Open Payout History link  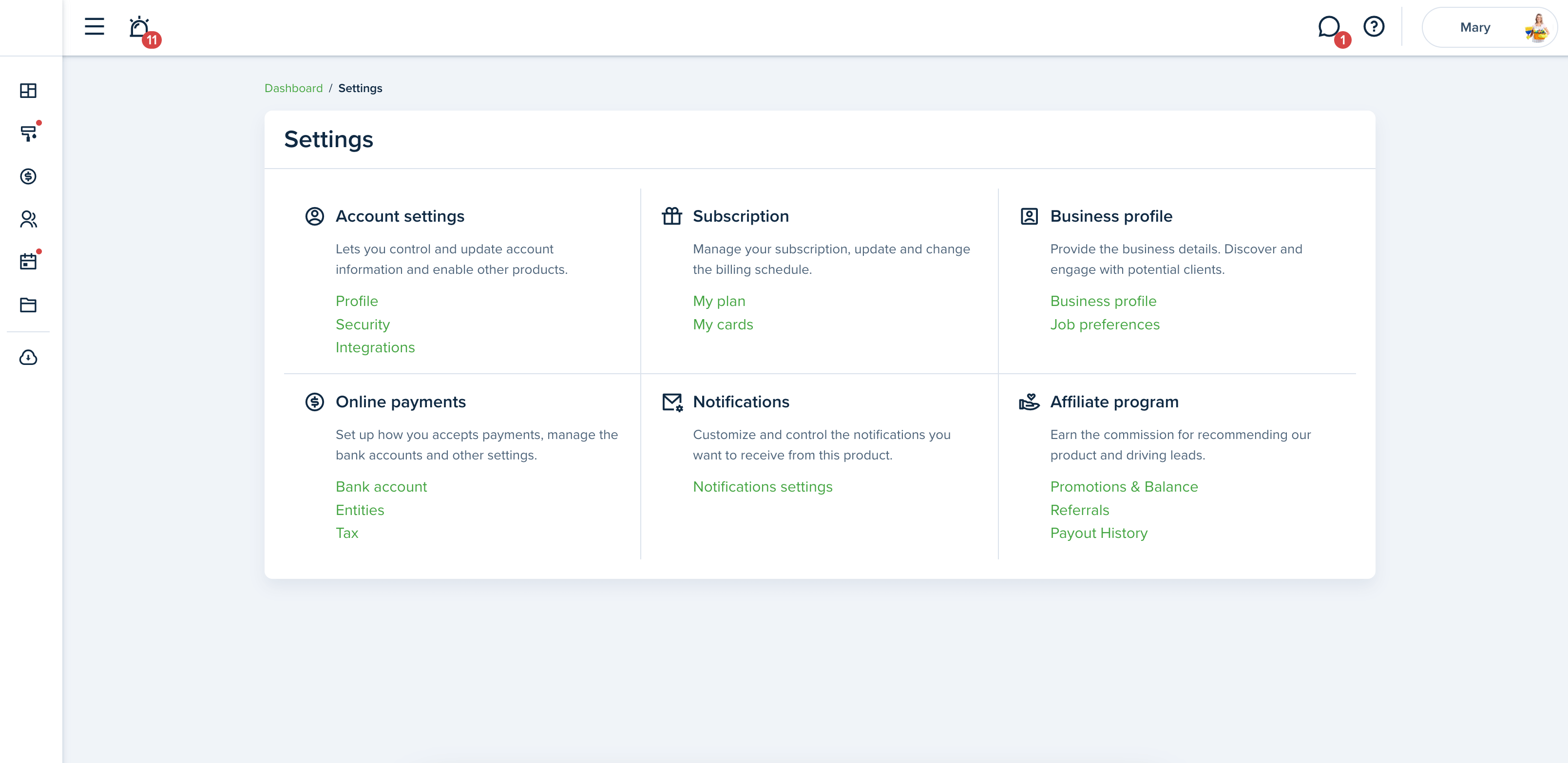pyautogui.click(x=1099, y=533)
